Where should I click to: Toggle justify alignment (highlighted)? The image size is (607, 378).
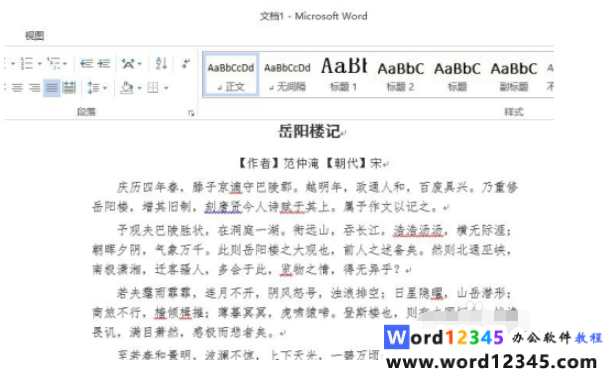[51, 88]
